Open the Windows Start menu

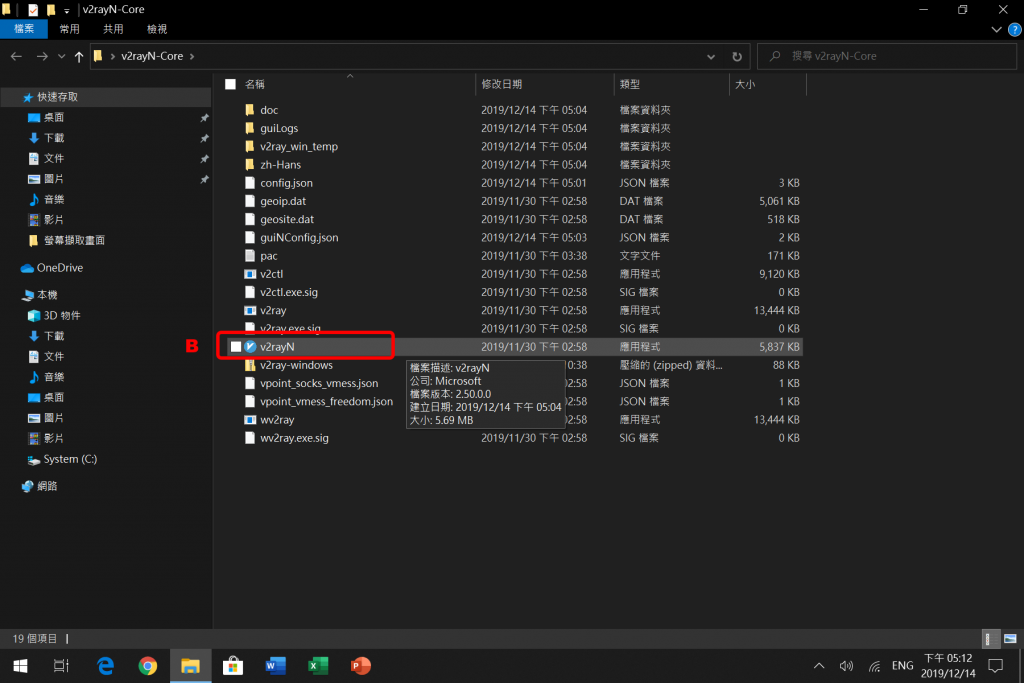20,665
